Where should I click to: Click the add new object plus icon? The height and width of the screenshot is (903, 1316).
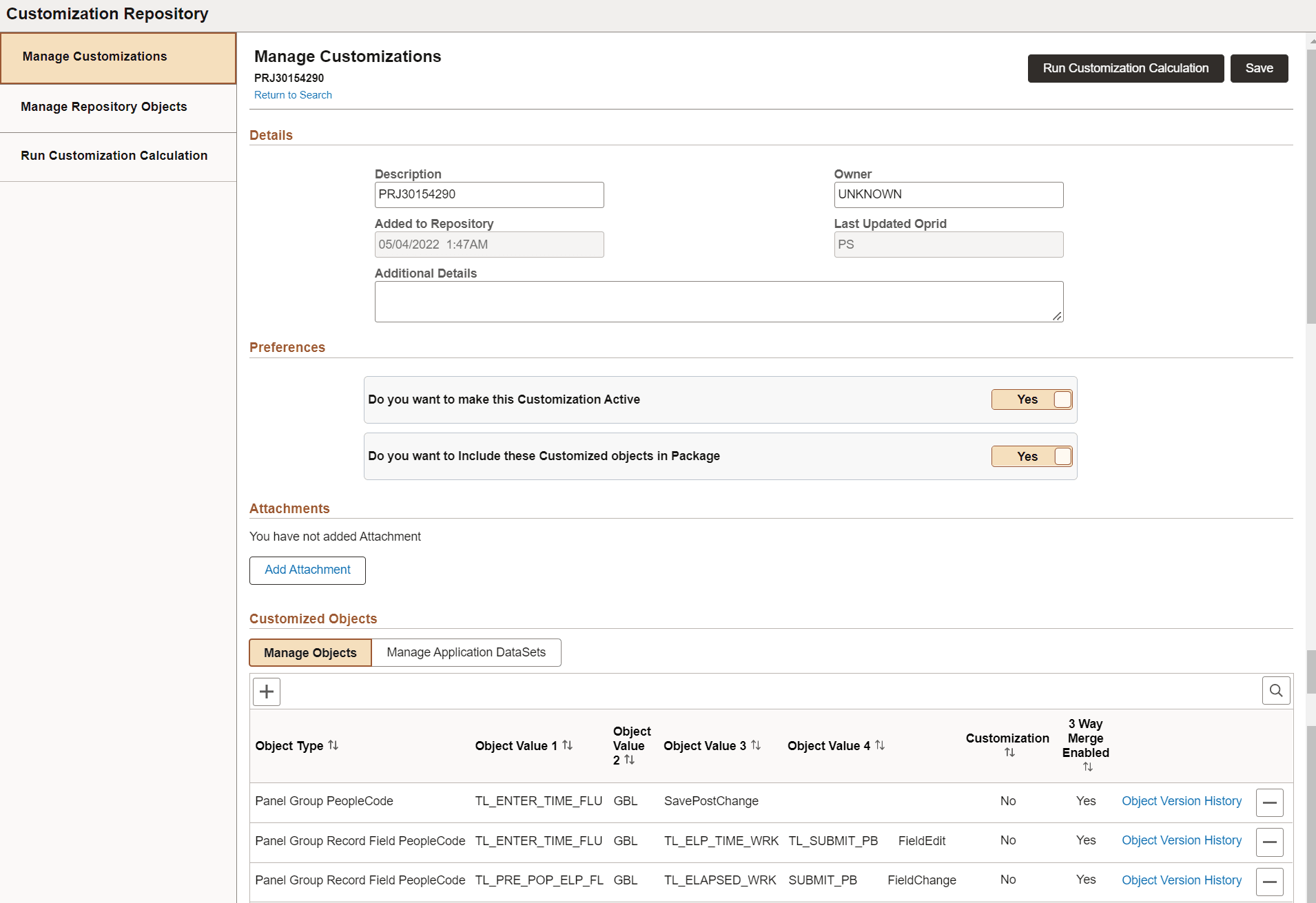pyautogui.click(x=266, y=691)
